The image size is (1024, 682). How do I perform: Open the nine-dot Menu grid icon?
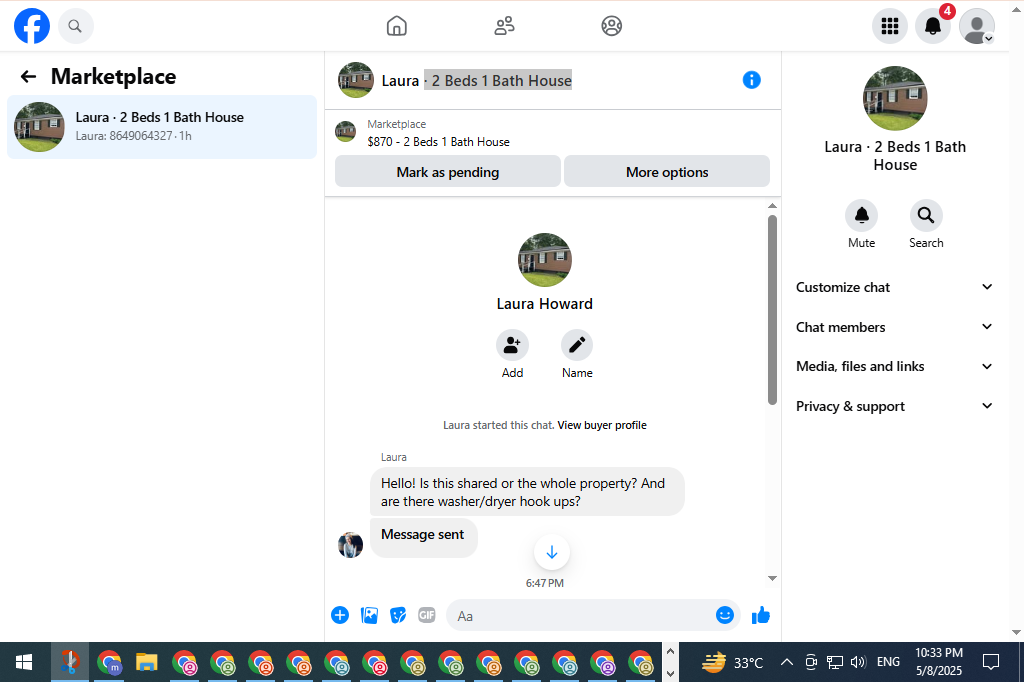(x=889, y=26)
